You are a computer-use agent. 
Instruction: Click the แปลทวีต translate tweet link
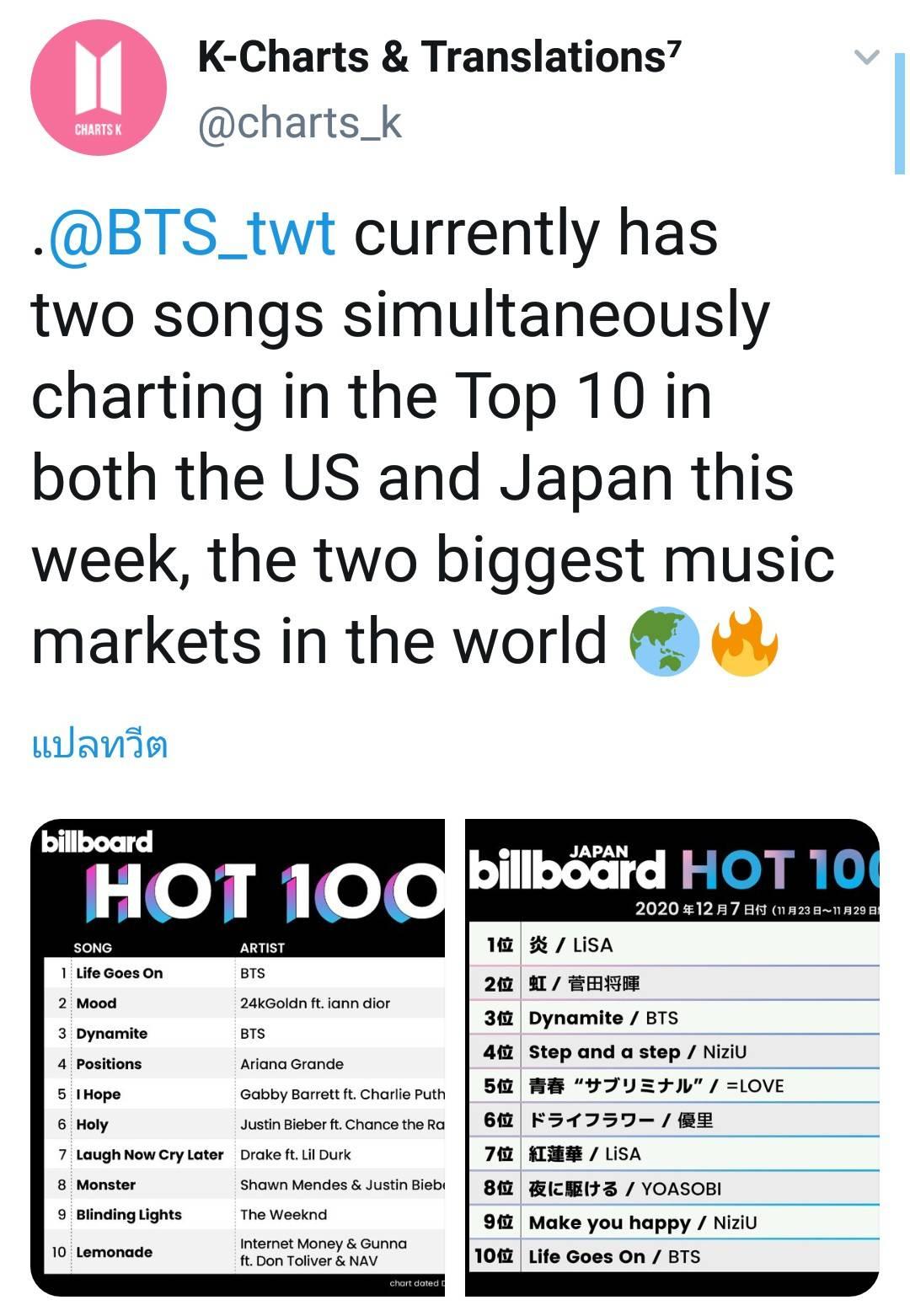click(x=99, y=745)
